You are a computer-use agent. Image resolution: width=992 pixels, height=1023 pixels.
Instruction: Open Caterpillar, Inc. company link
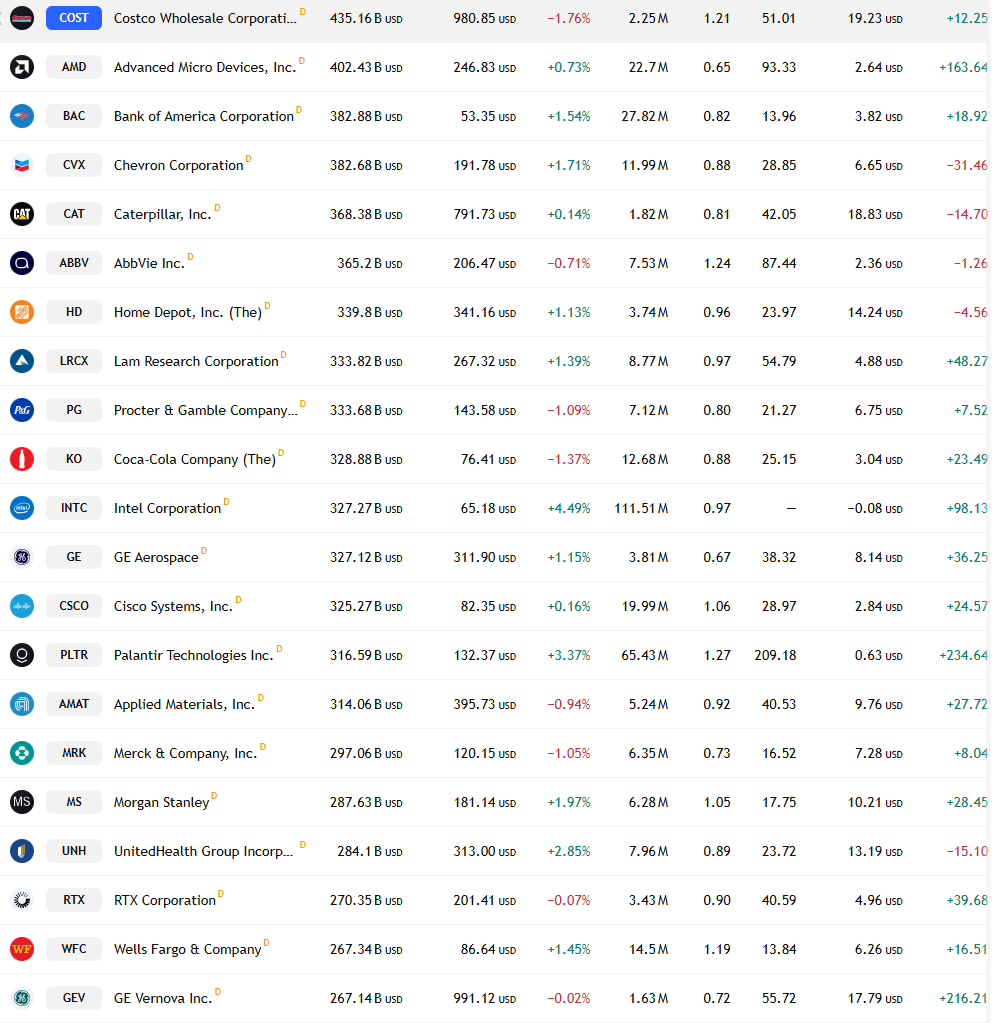[x=163, y=214]
